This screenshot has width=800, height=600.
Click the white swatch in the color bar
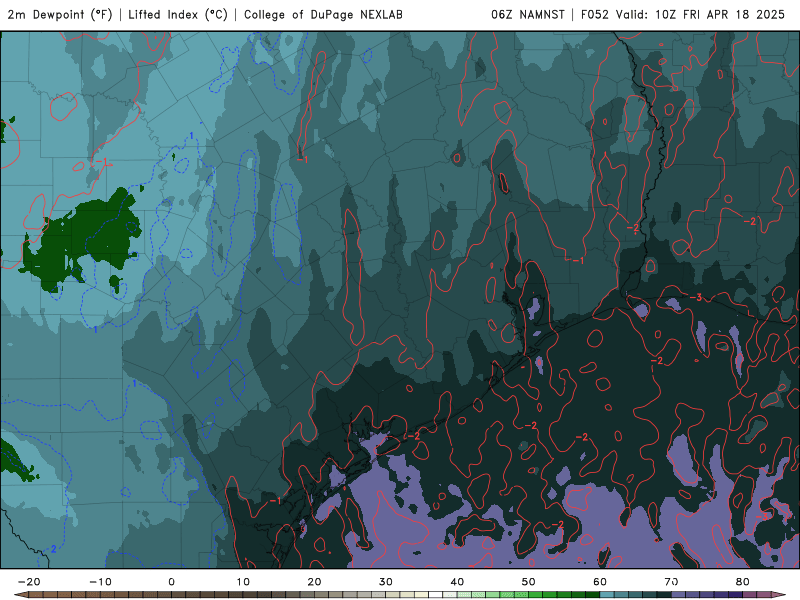point(435,595)
